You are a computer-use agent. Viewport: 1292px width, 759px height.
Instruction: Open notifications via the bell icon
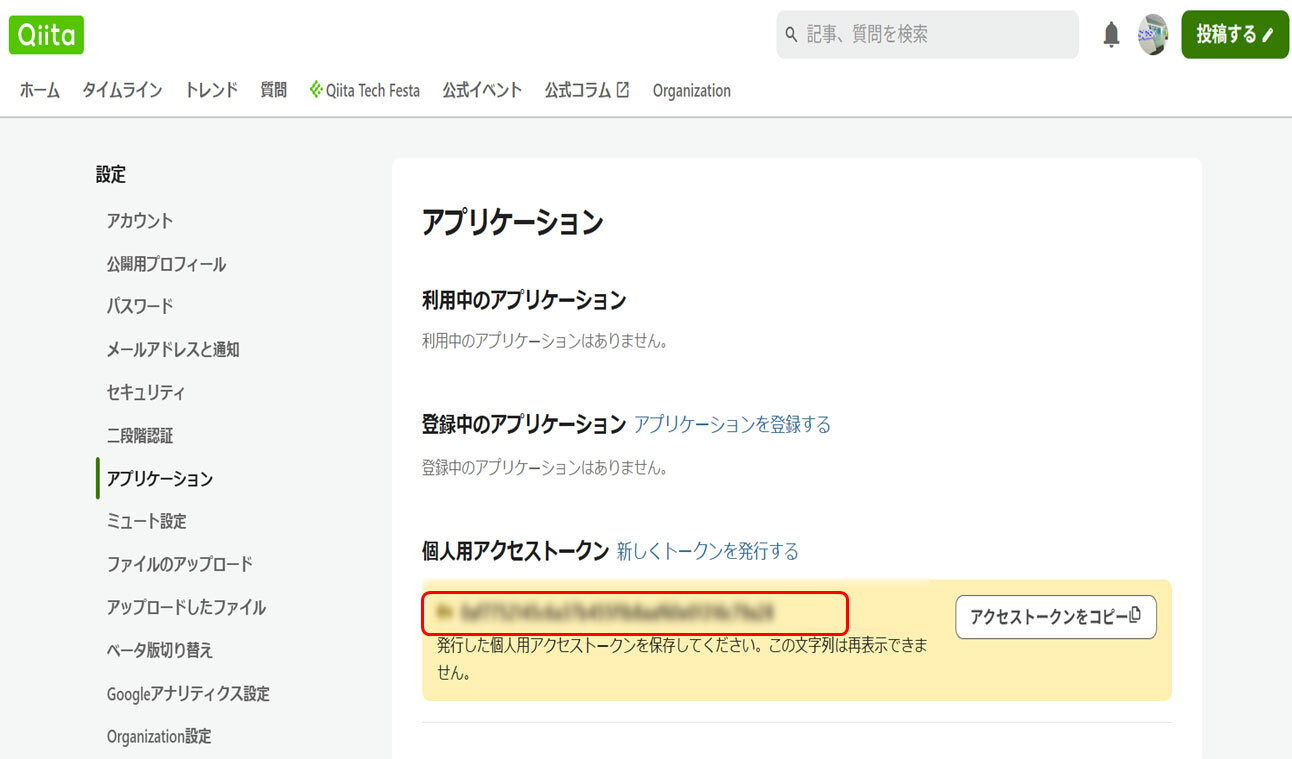[1110, 33]
